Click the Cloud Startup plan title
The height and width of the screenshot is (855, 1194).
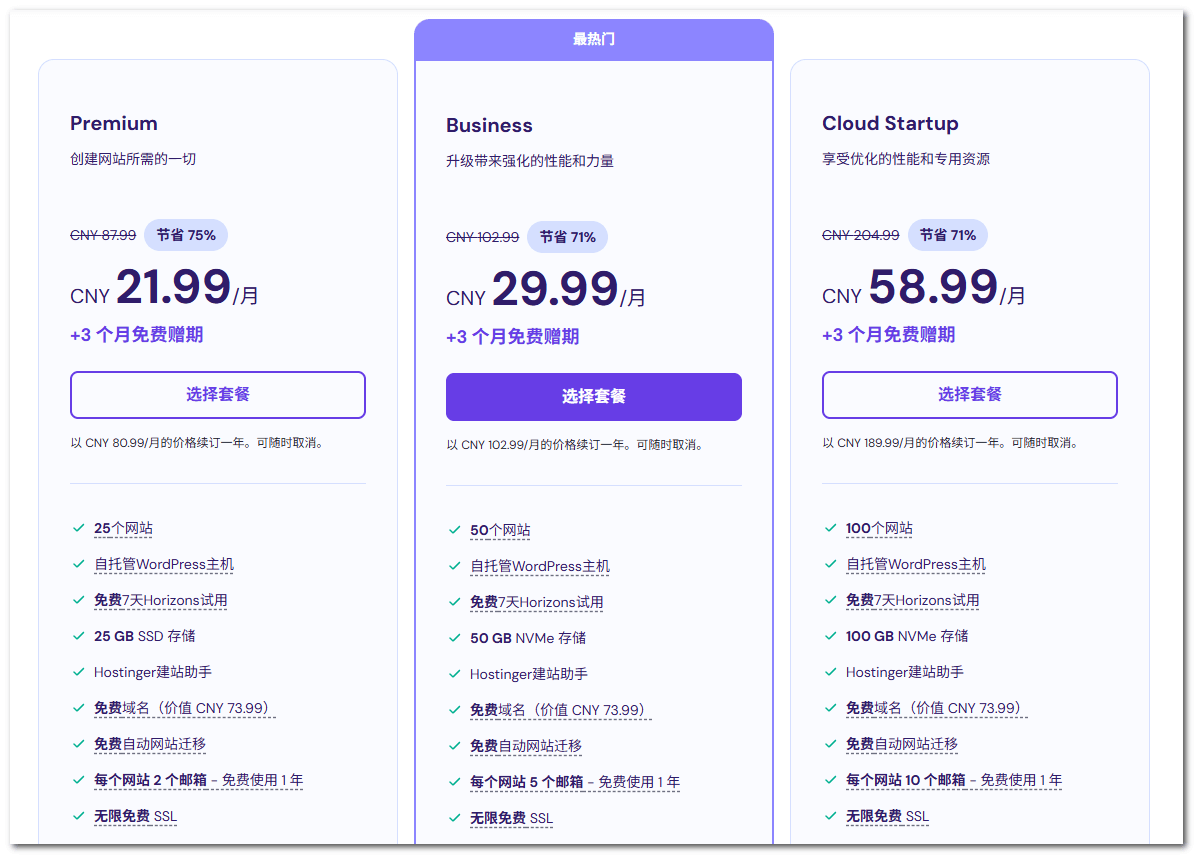click(890, 123)
